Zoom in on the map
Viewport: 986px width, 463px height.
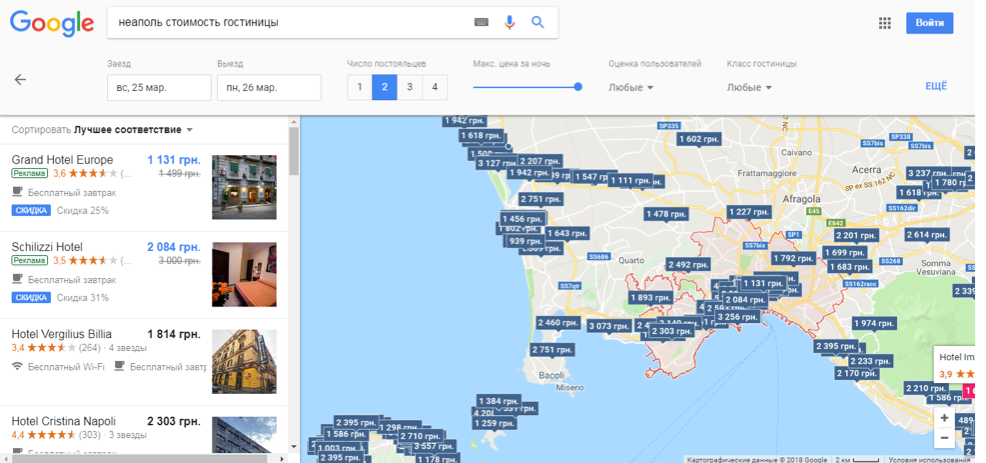[x=944, y=418]
